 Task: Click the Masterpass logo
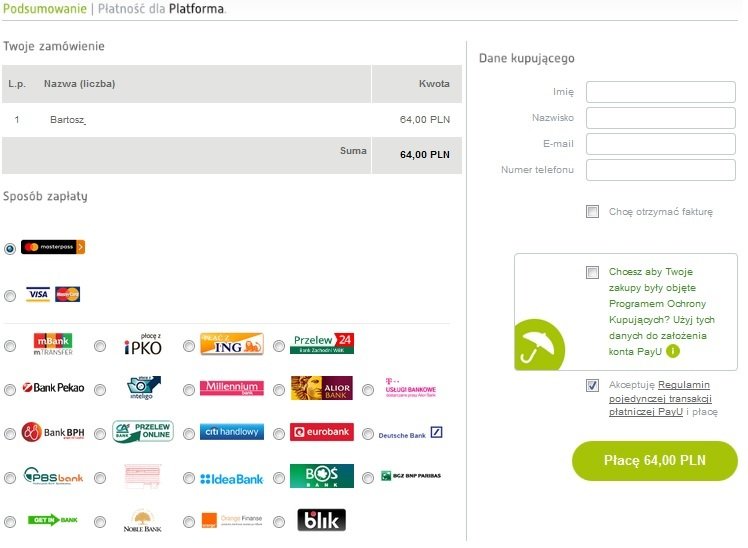point(53,247)
